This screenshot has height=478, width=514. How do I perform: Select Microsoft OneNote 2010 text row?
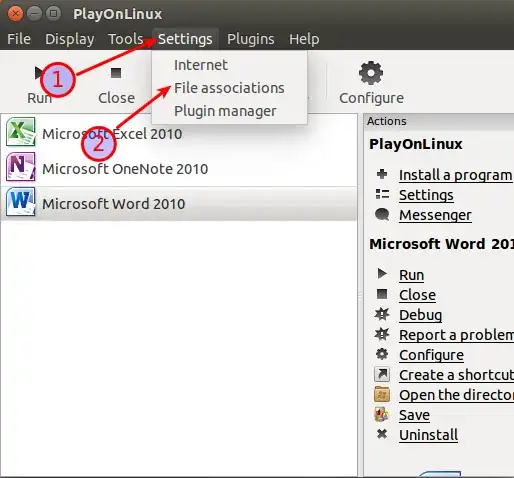[x=125, y=169]
